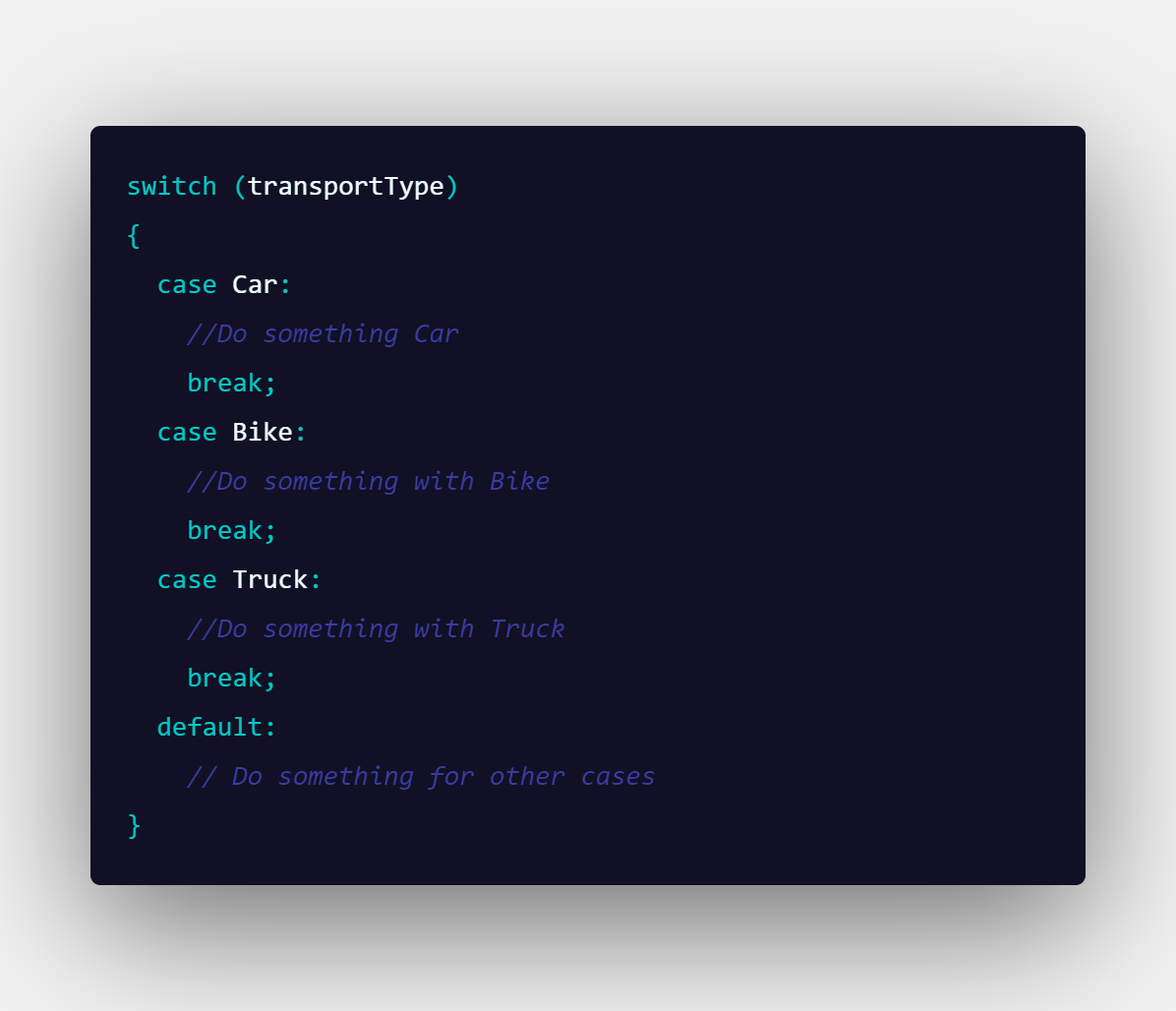Screen dimensions: 1176x1011
Task: Click the closing curly brace
Action: coord(134,826)
